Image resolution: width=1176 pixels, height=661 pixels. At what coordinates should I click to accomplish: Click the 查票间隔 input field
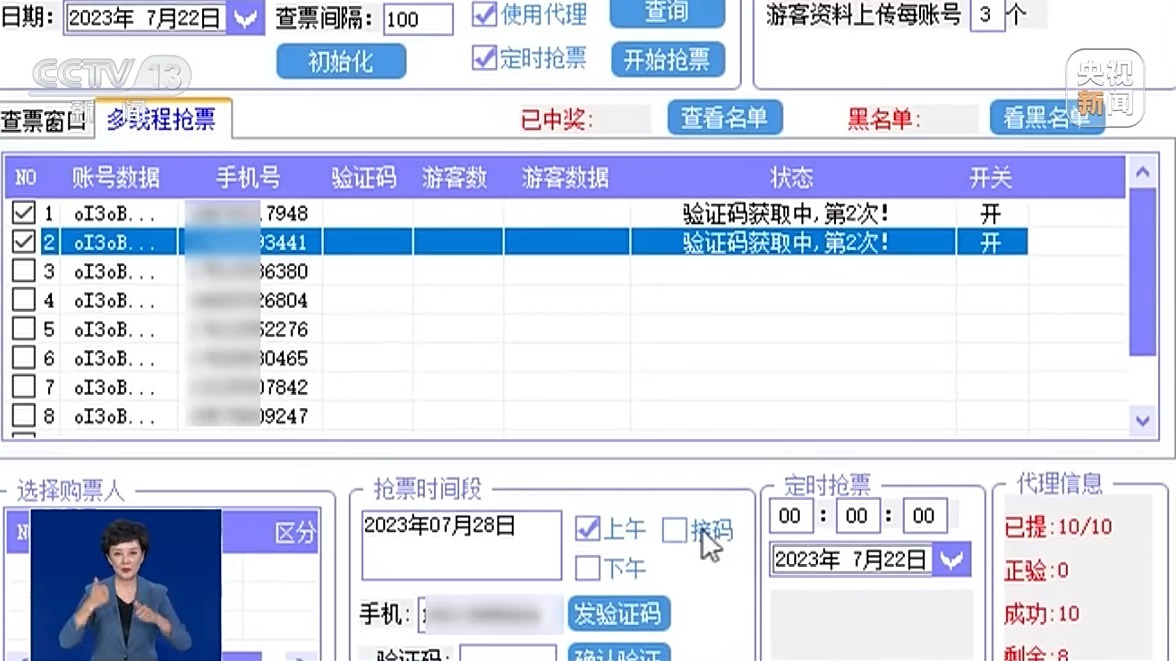pyautogui.click(x=417, y=19)
